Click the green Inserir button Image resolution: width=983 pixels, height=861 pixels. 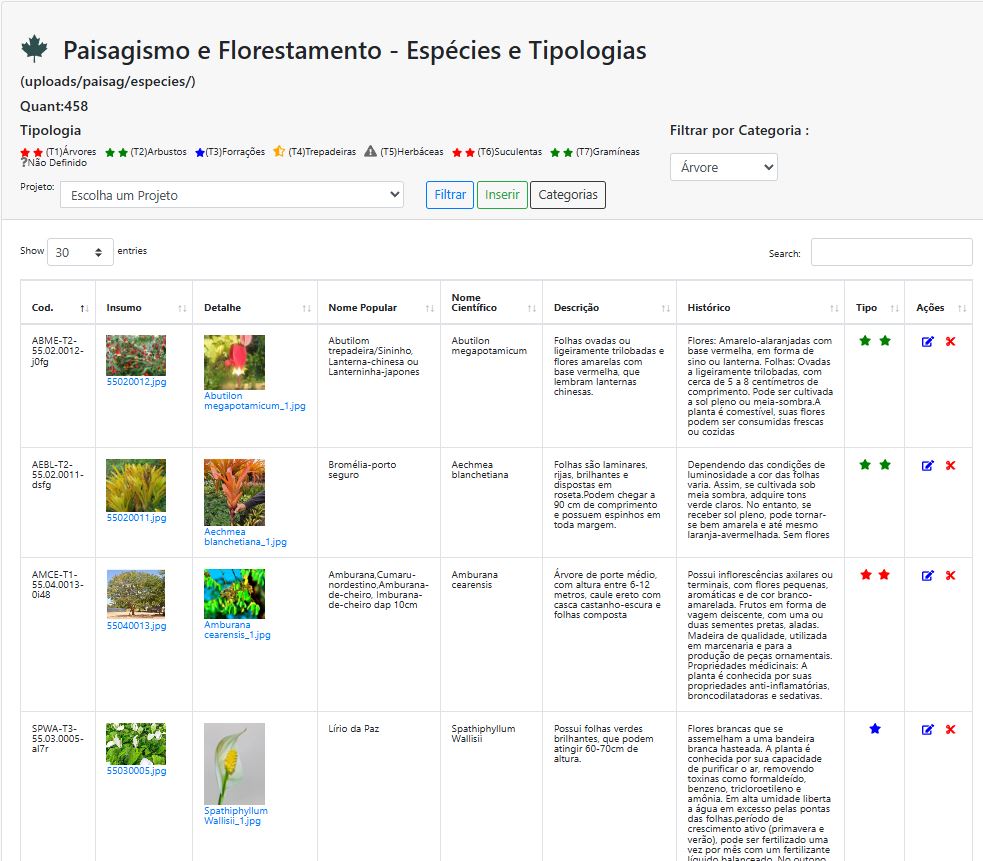[x=502, y=195]
